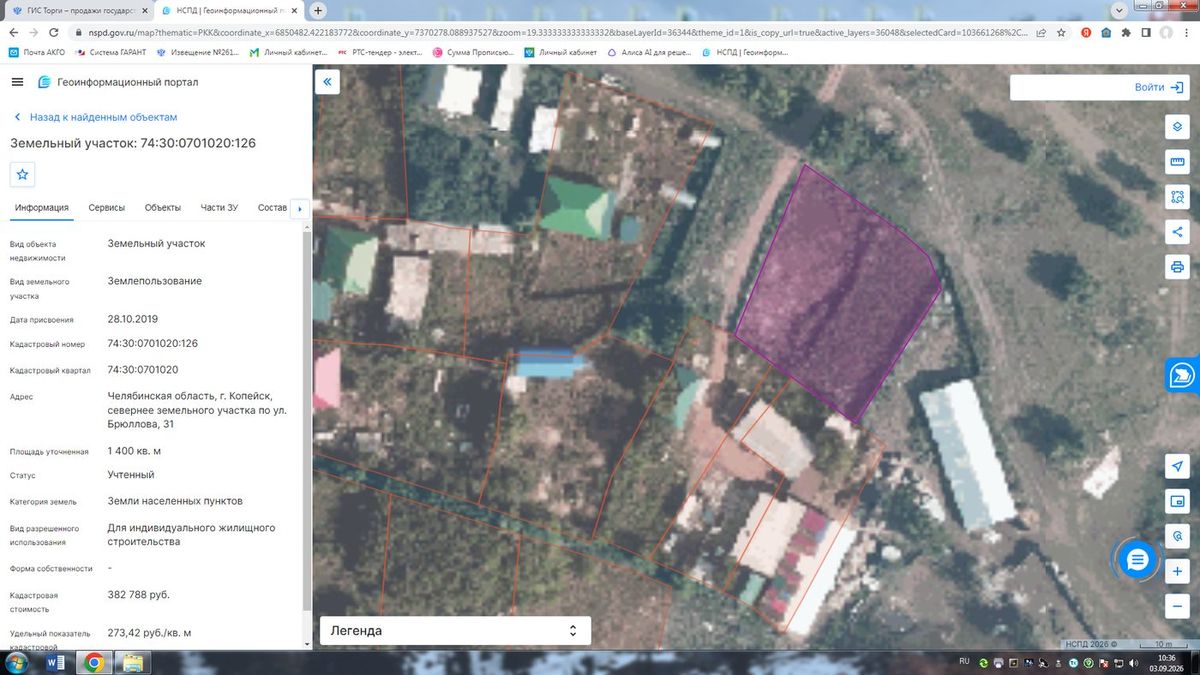Switch to the ГИС Торги browser tab
The image size is (1200, 675).
[x=78, y=11]
